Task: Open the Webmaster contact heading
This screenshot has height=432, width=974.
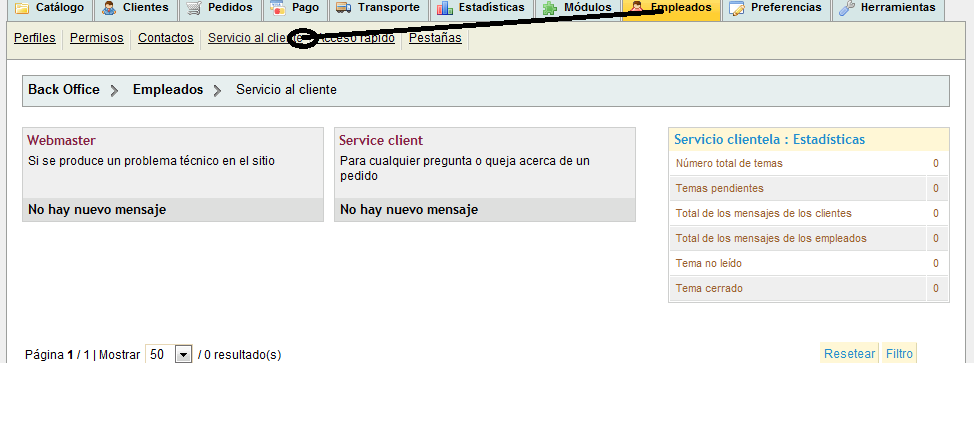Action: (61, 140)
